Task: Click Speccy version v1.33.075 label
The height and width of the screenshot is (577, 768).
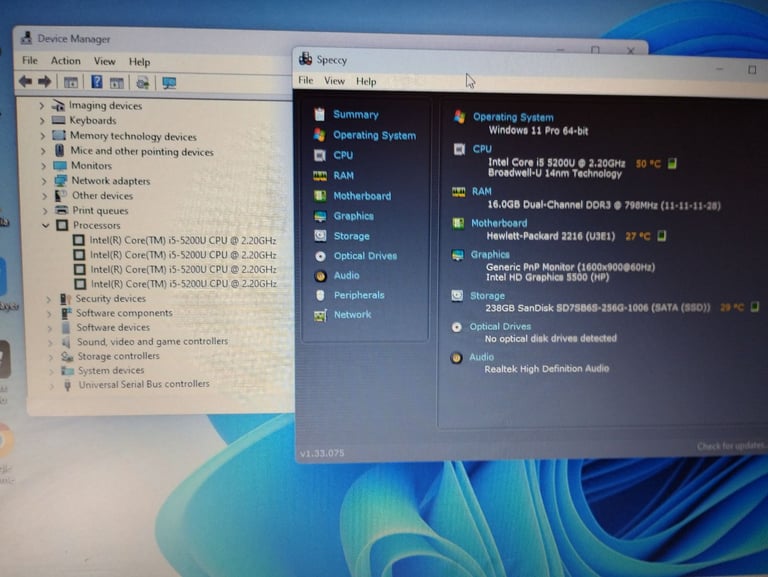Action: [322, 453]
